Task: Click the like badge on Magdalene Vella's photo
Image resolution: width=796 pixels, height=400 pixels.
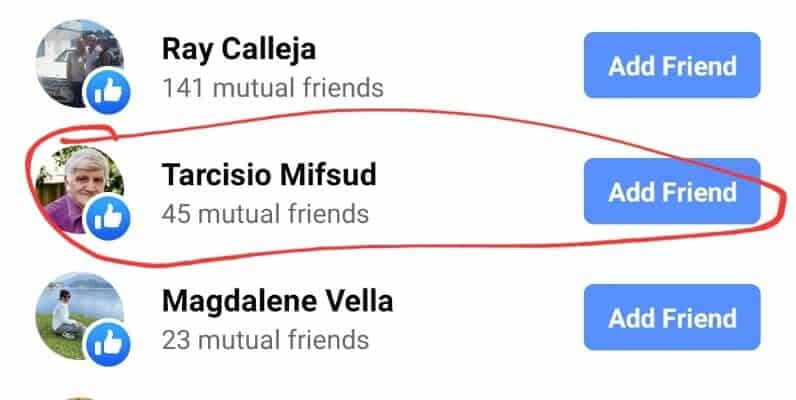Action: [x=107, y=344]
